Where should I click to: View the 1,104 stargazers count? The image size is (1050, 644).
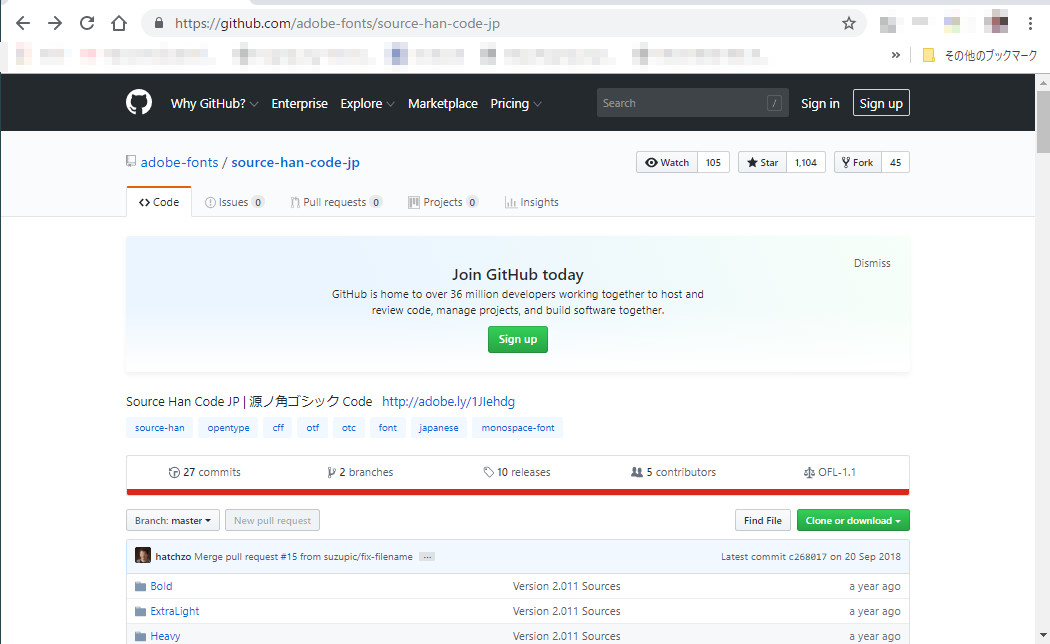pos(806,163)
